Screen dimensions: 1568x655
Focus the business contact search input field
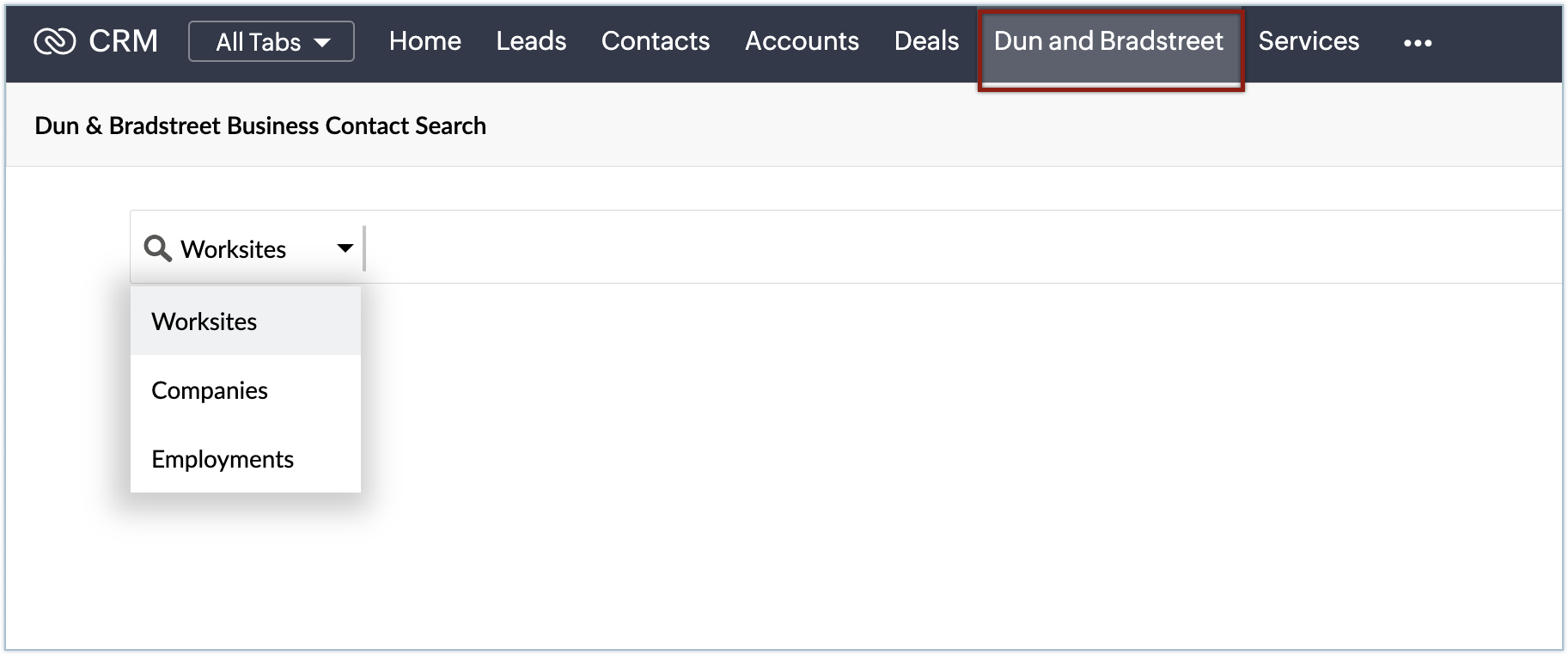[945, 248]
